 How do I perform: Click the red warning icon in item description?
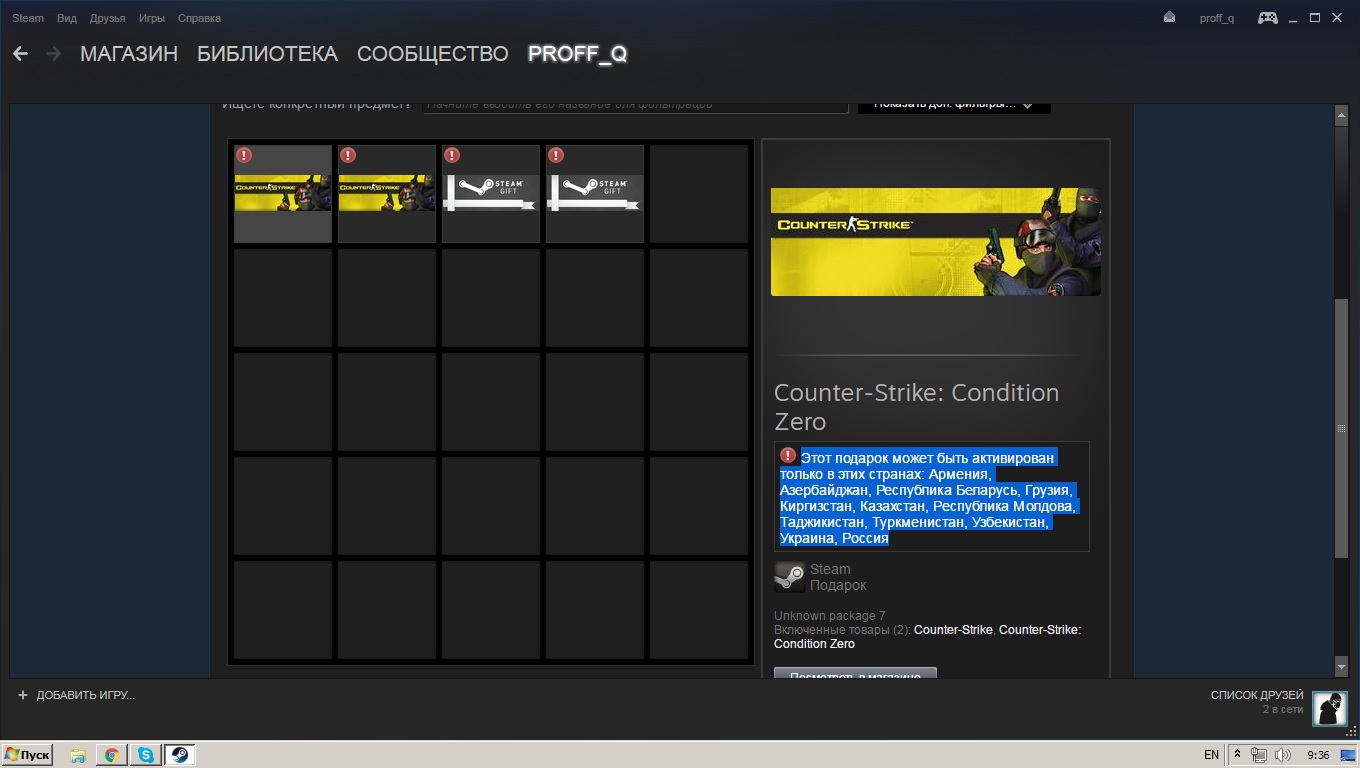click(788, 456)
